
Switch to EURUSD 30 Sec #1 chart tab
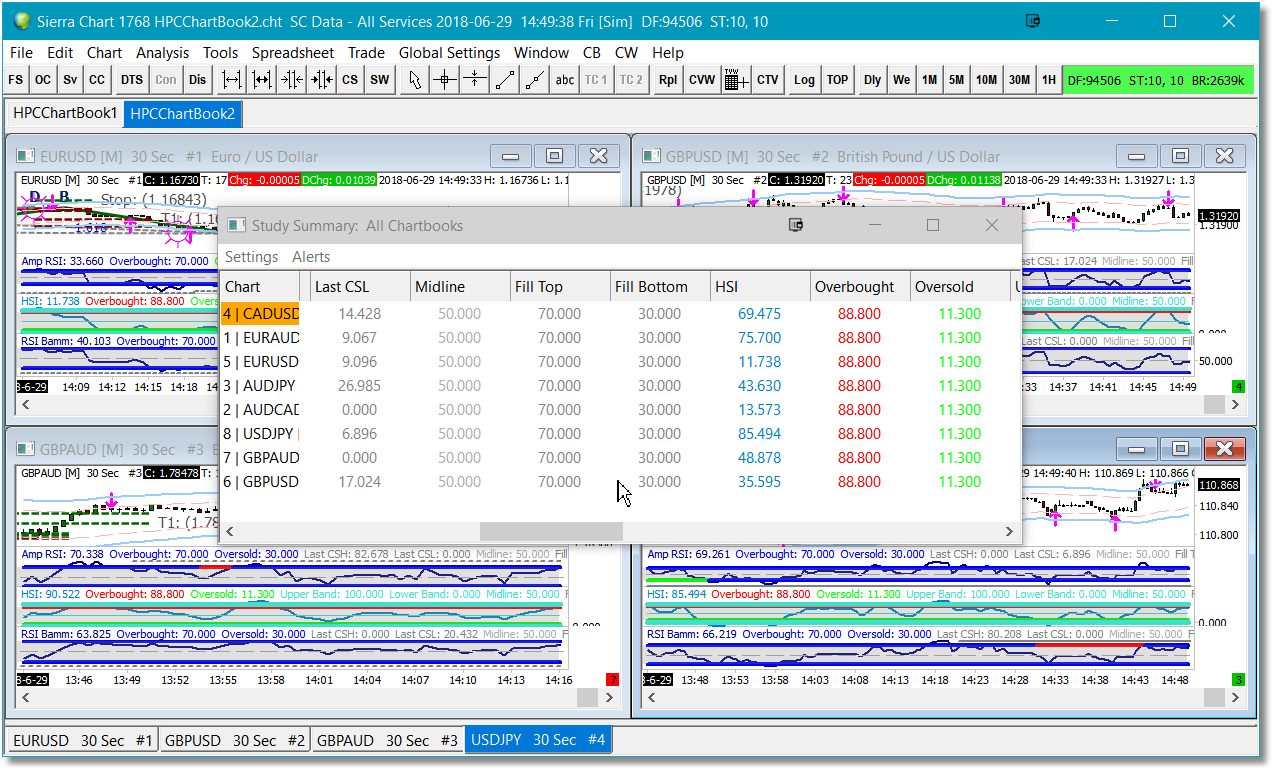(83, 741)
